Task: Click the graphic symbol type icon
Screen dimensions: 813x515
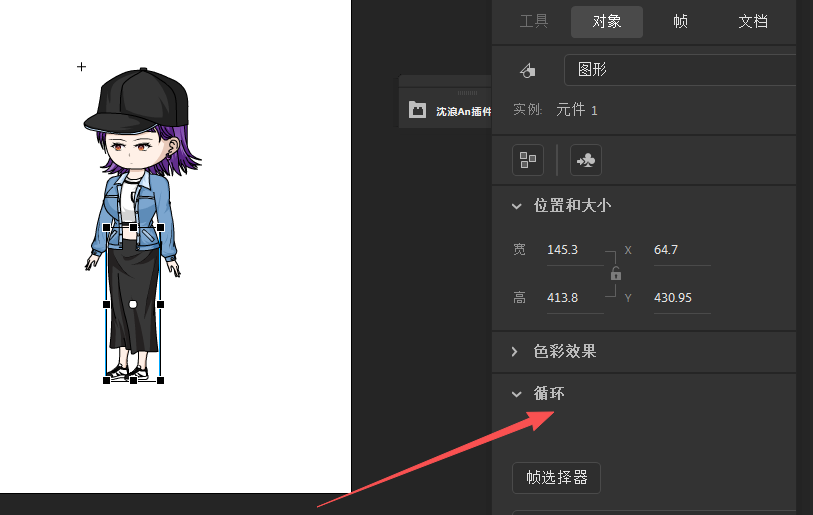Action: pos(527,71)
